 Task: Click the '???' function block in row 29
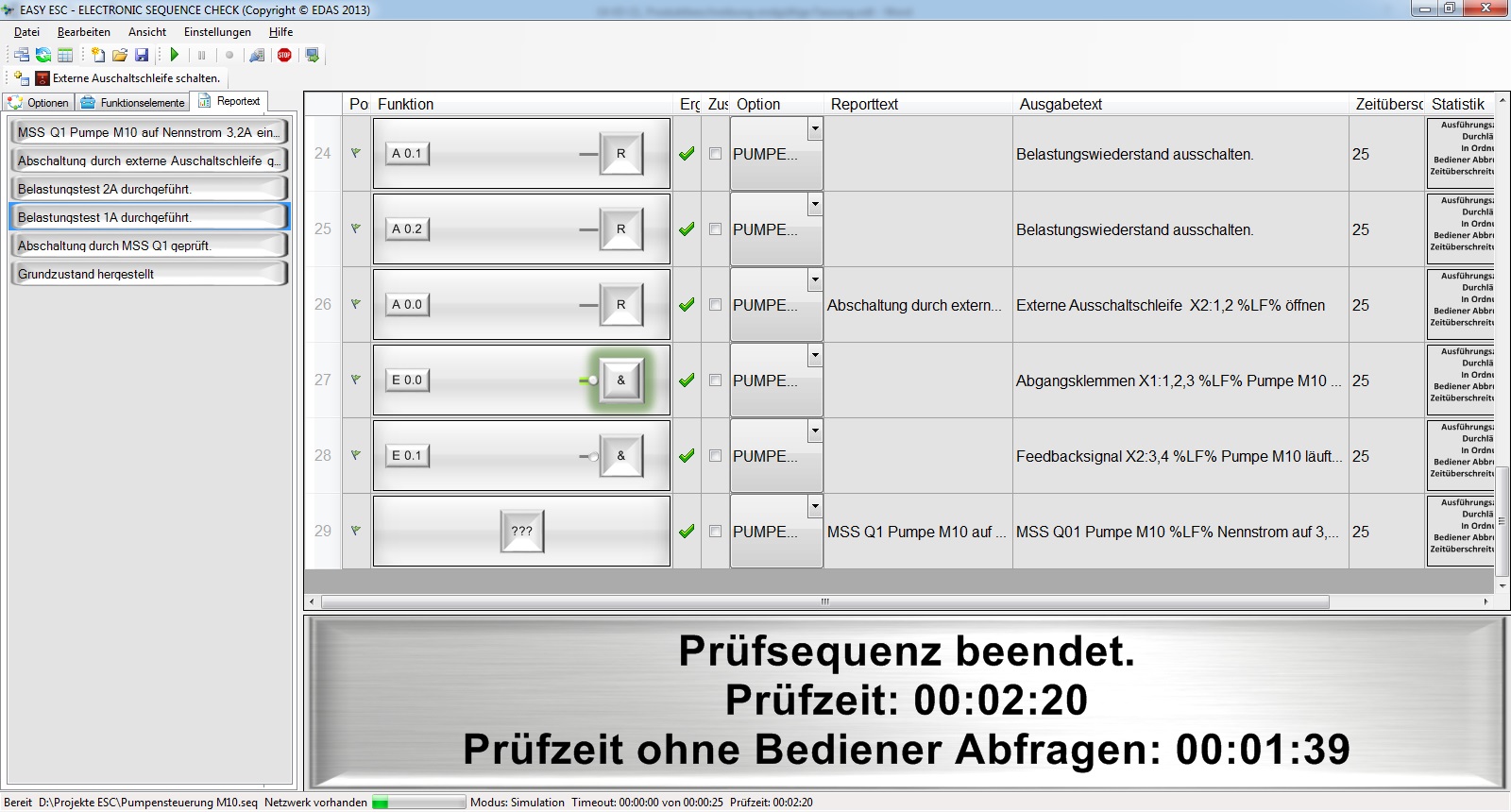click(522, 532)
